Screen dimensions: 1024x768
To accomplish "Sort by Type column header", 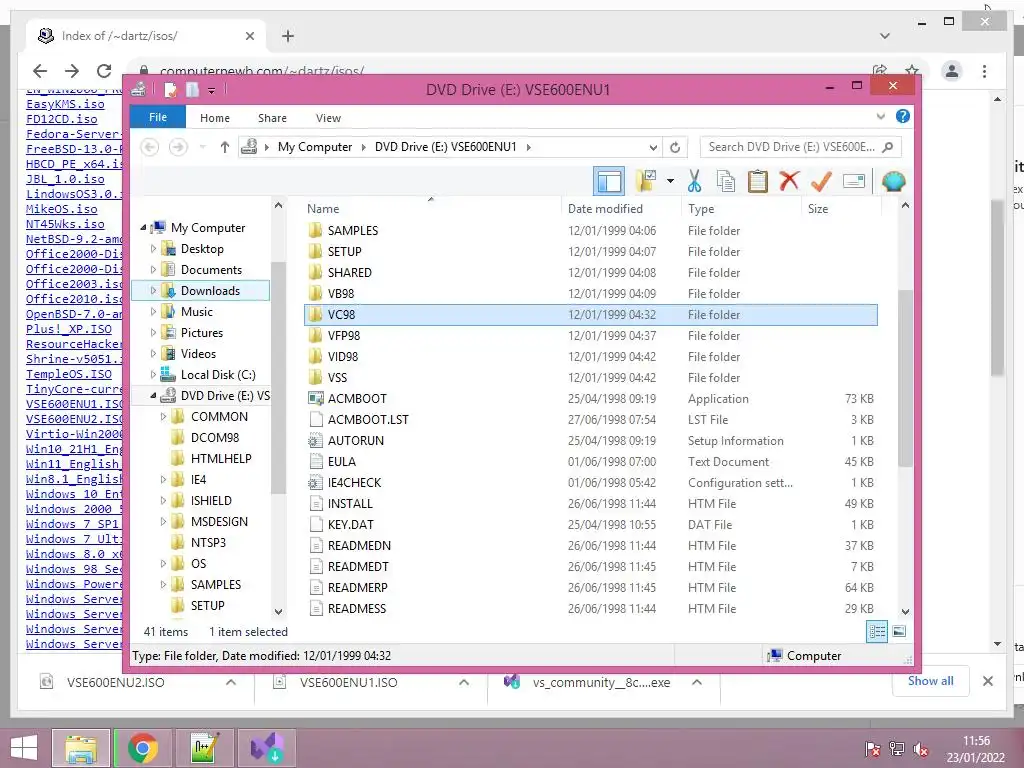I will (741, 209).
